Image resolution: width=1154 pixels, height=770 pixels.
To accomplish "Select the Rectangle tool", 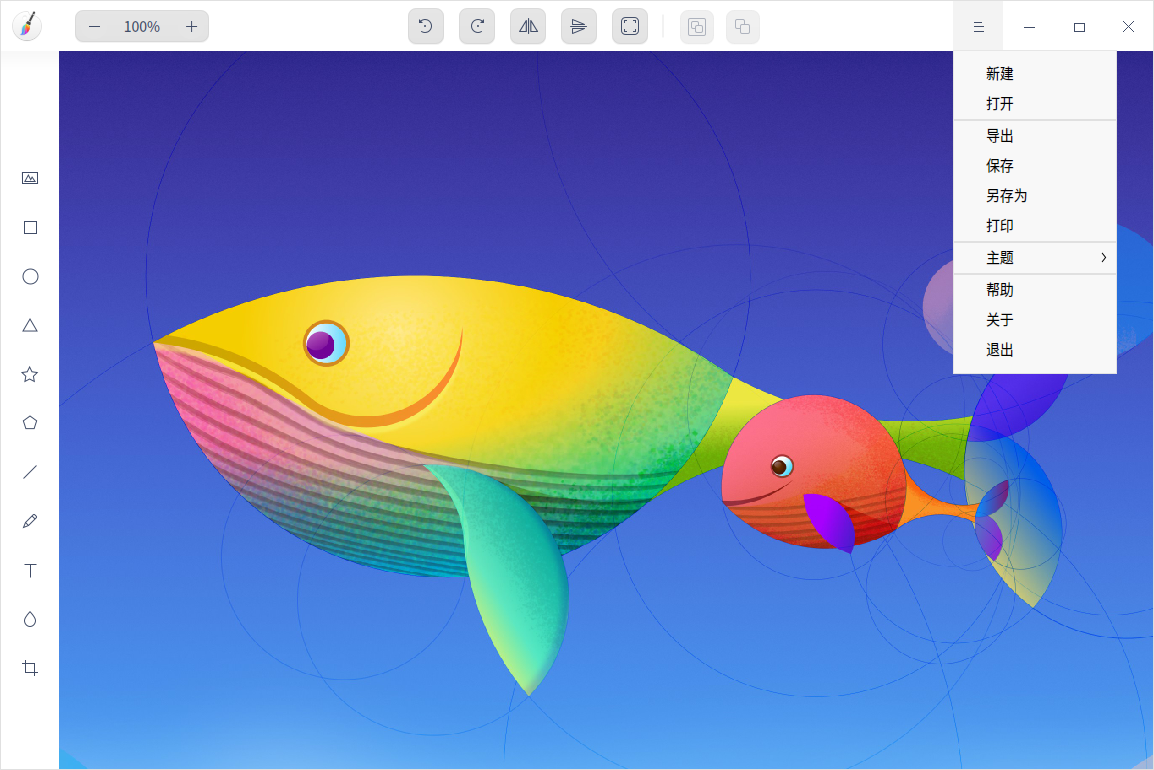I will point(30,227).
